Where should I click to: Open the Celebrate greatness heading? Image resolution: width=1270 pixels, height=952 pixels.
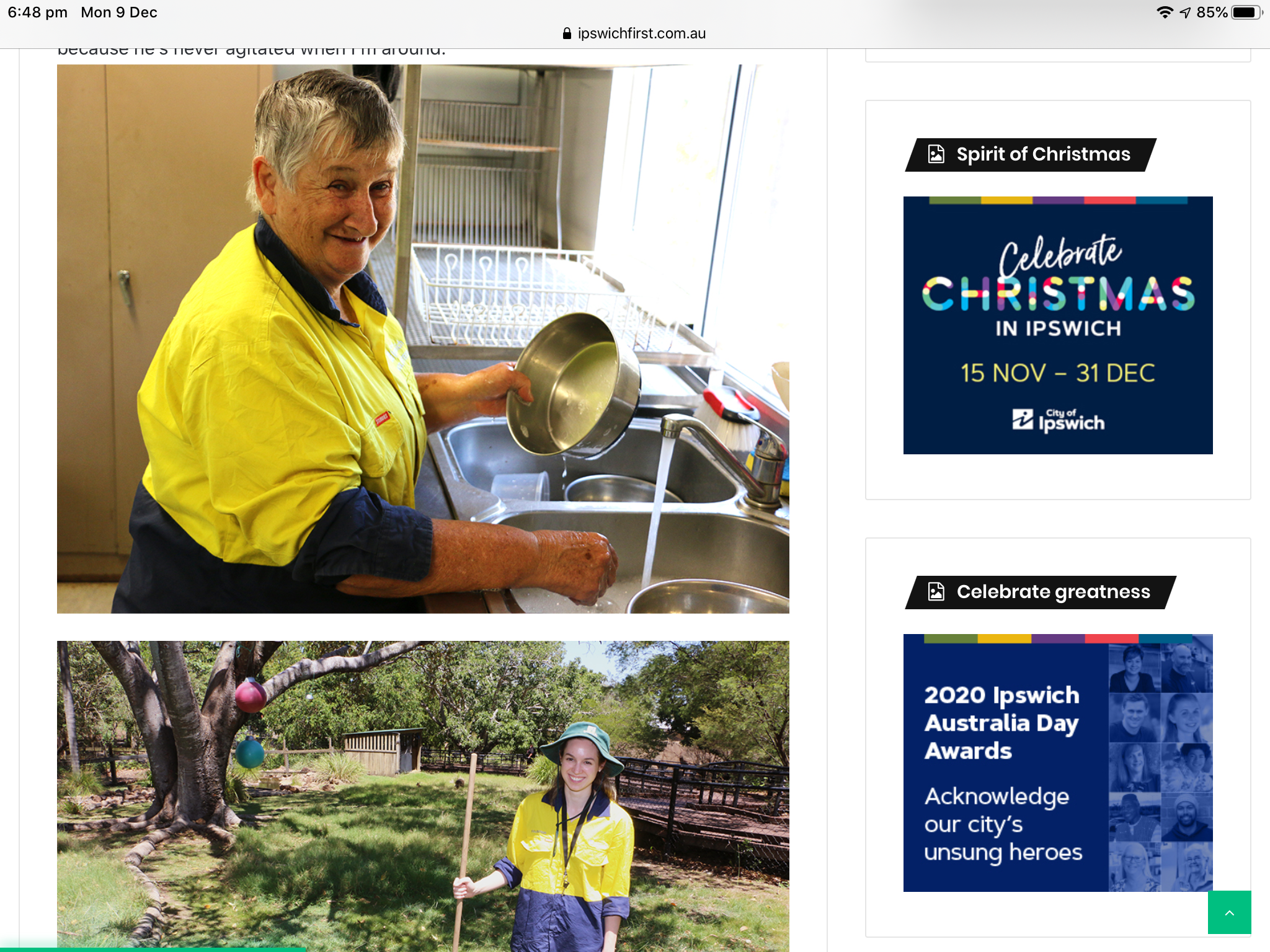tap(1054, 592)
